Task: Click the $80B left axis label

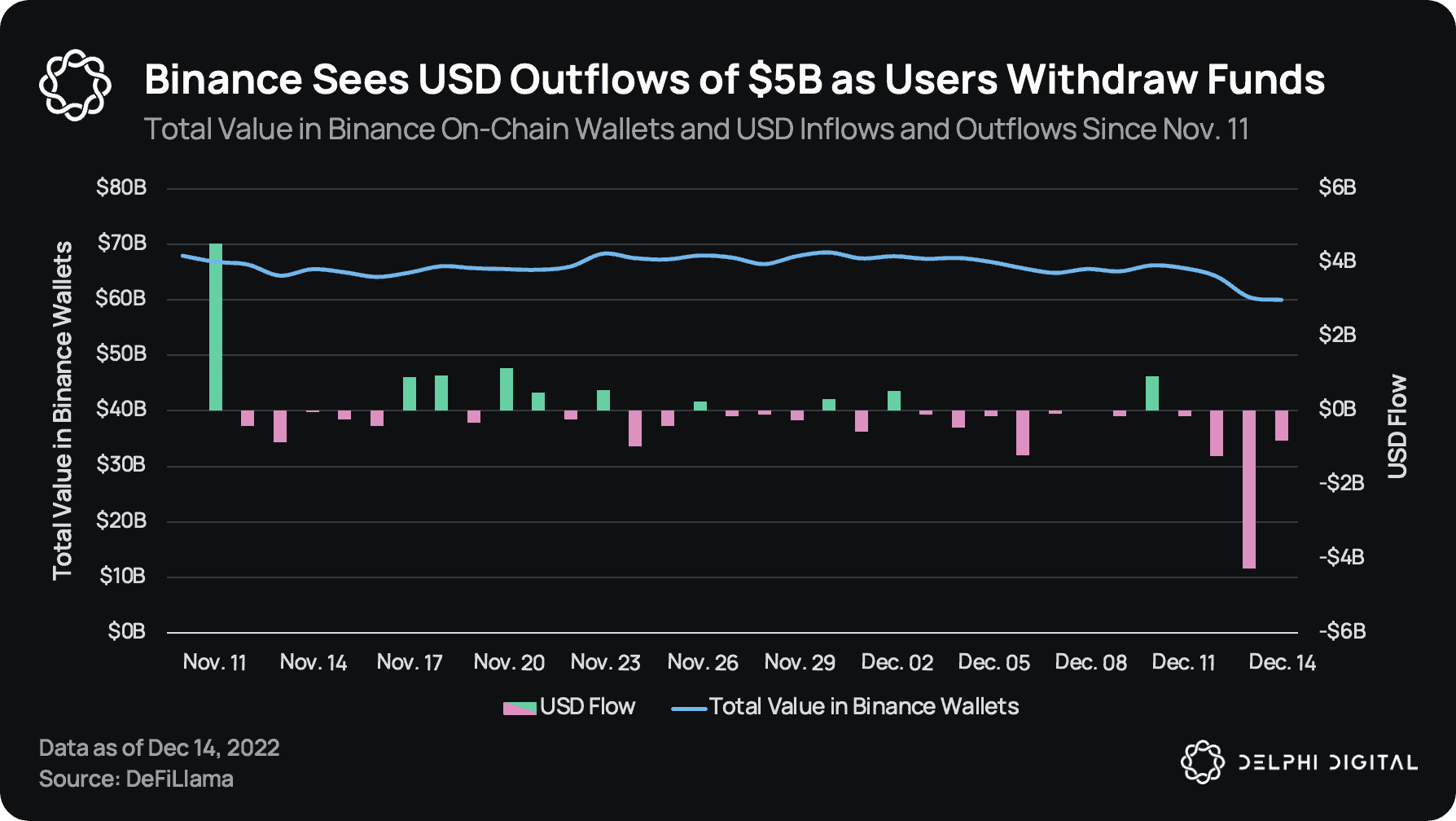Action: pyautogui.click(x=121, y=187)
